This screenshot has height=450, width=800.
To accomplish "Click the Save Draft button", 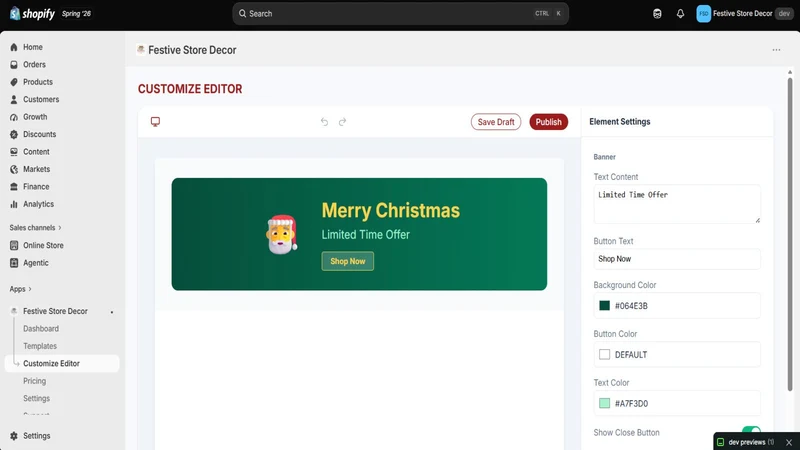I will tap(496, 122).
